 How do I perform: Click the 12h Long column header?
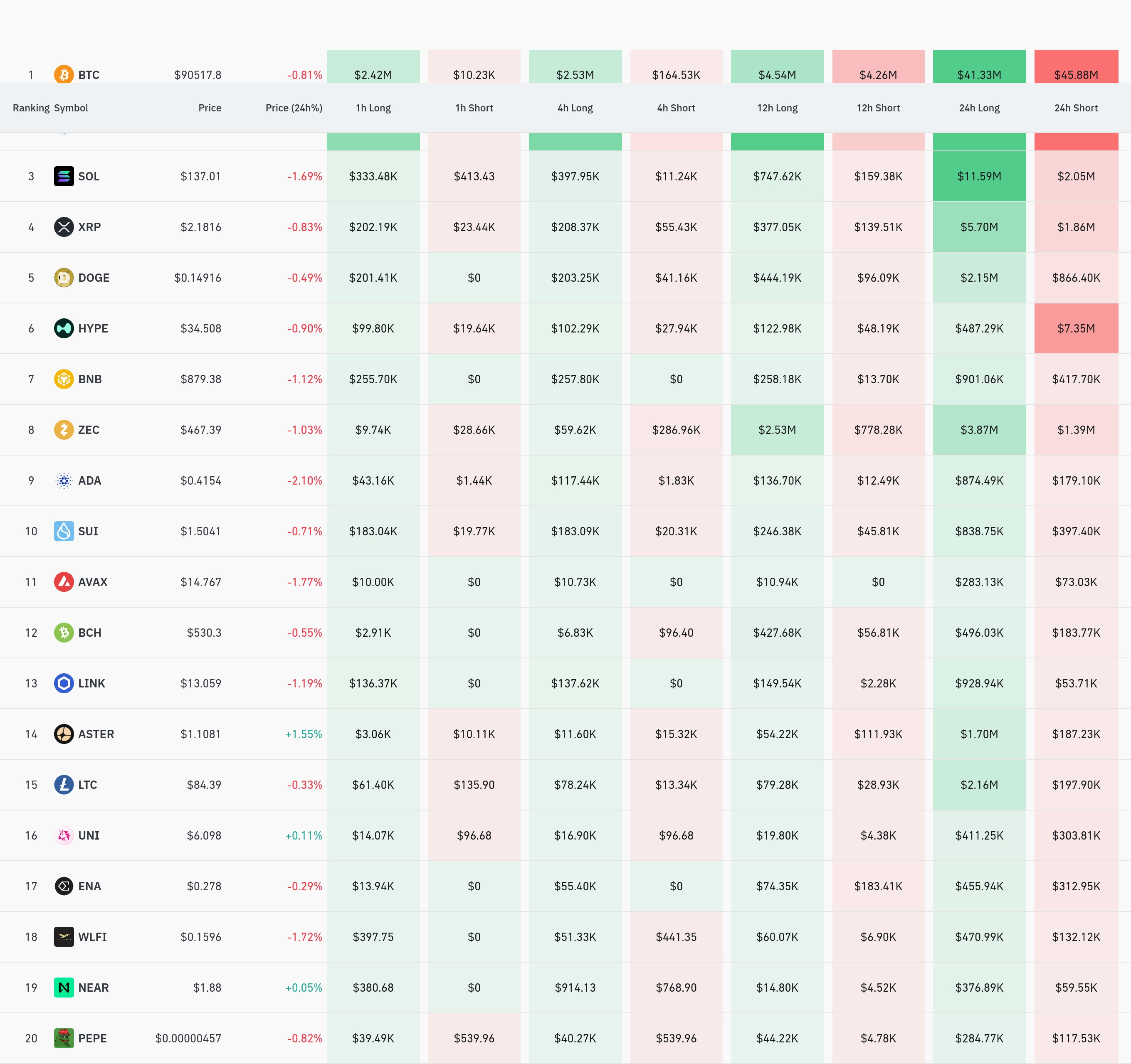[x=777, y=108]
